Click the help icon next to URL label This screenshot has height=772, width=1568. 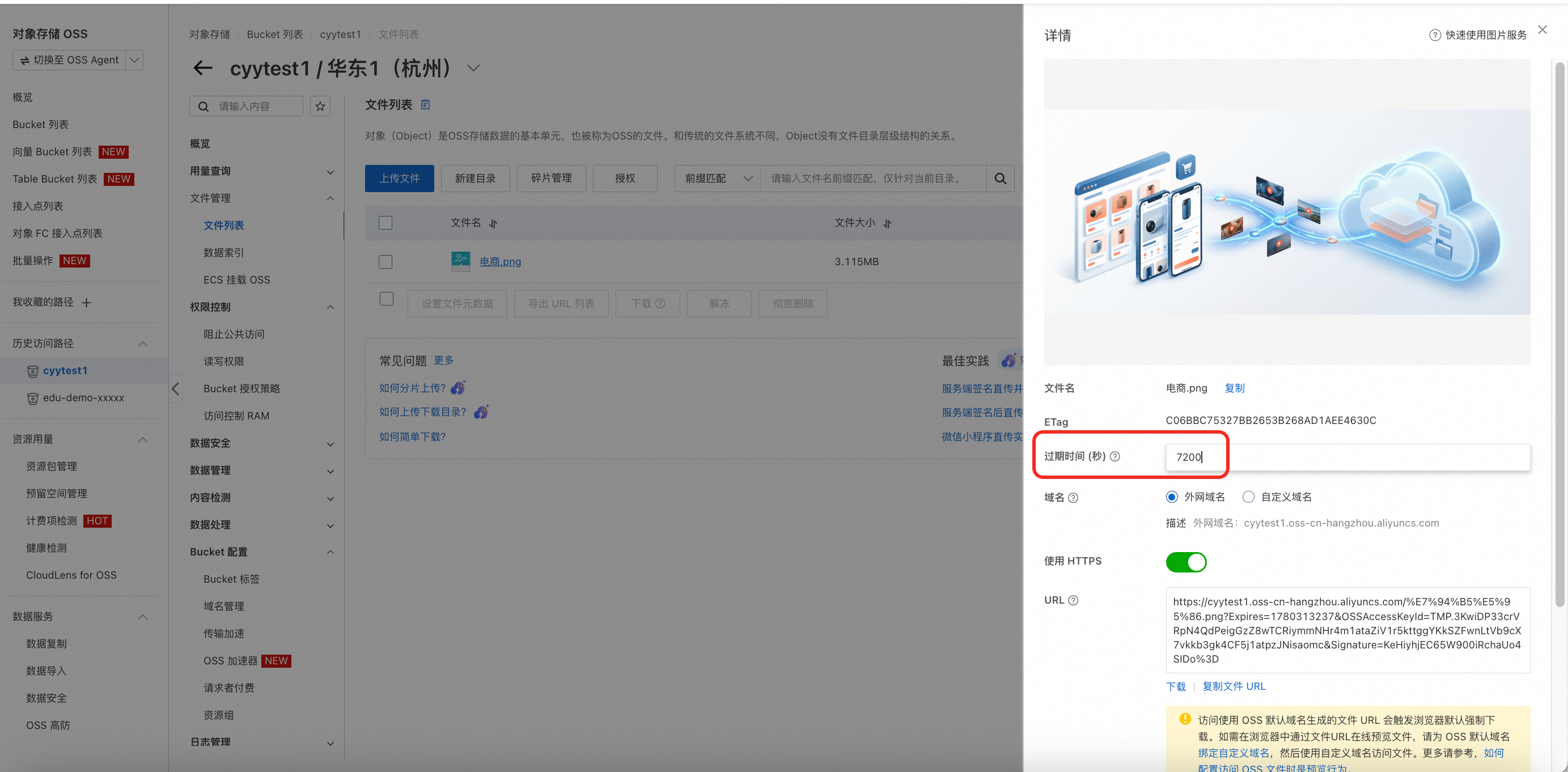click(1073, 600)
